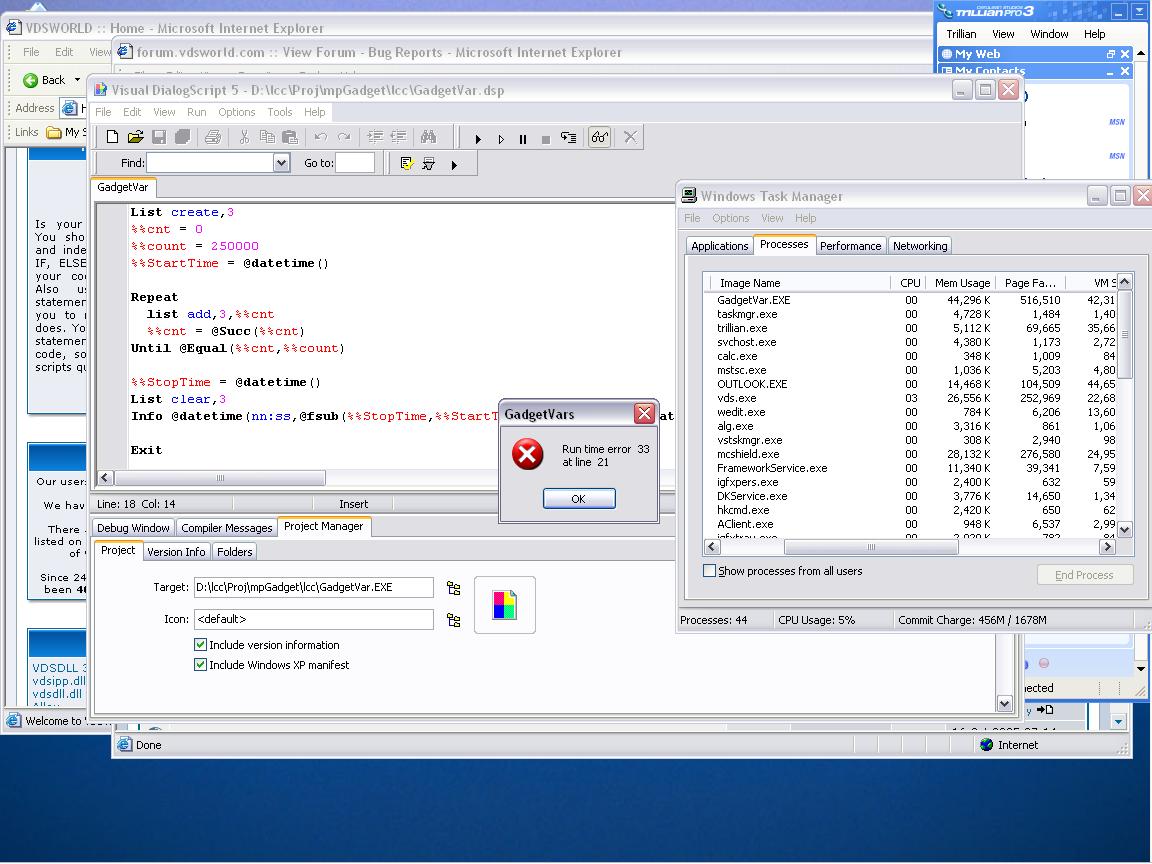Click the Copy icon in the toolbar
This screenshot has height=864, width=1152.
(267, 137)
